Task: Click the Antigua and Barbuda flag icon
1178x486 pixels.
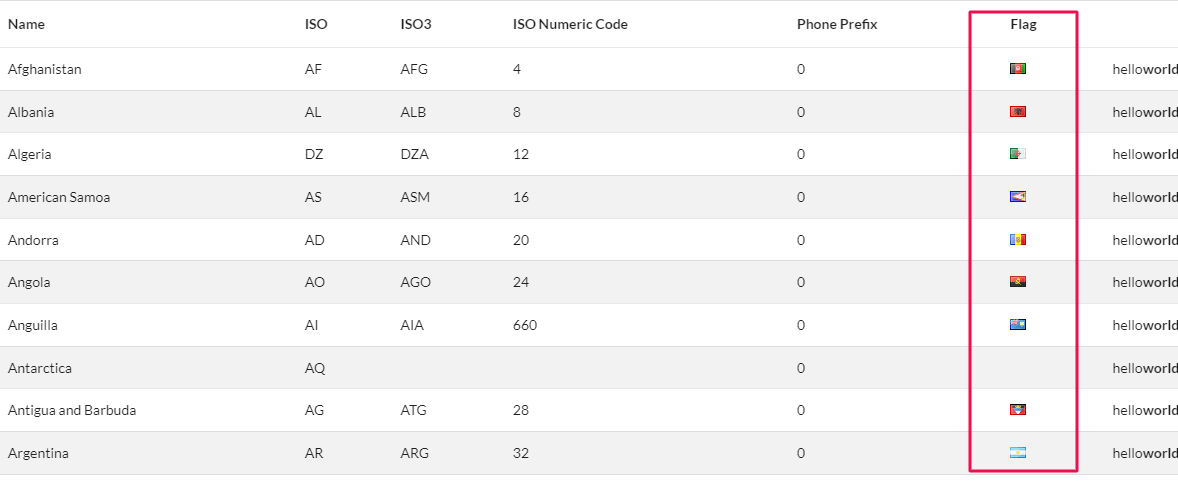Action: click(x=1018, y=410)
